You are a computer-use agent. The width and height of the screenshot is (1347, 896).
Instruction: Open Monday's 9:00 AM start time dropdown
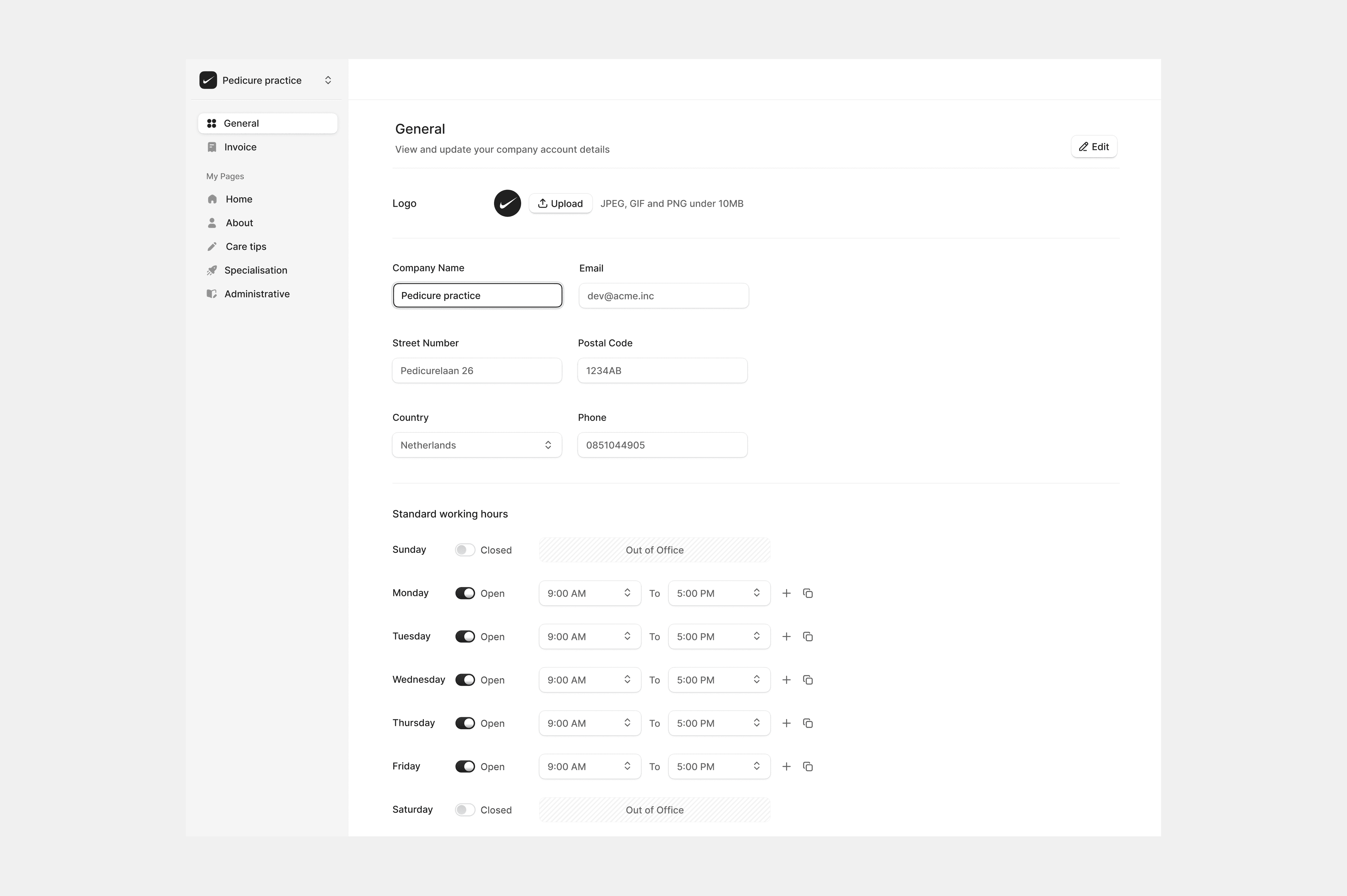coord(589,593)
